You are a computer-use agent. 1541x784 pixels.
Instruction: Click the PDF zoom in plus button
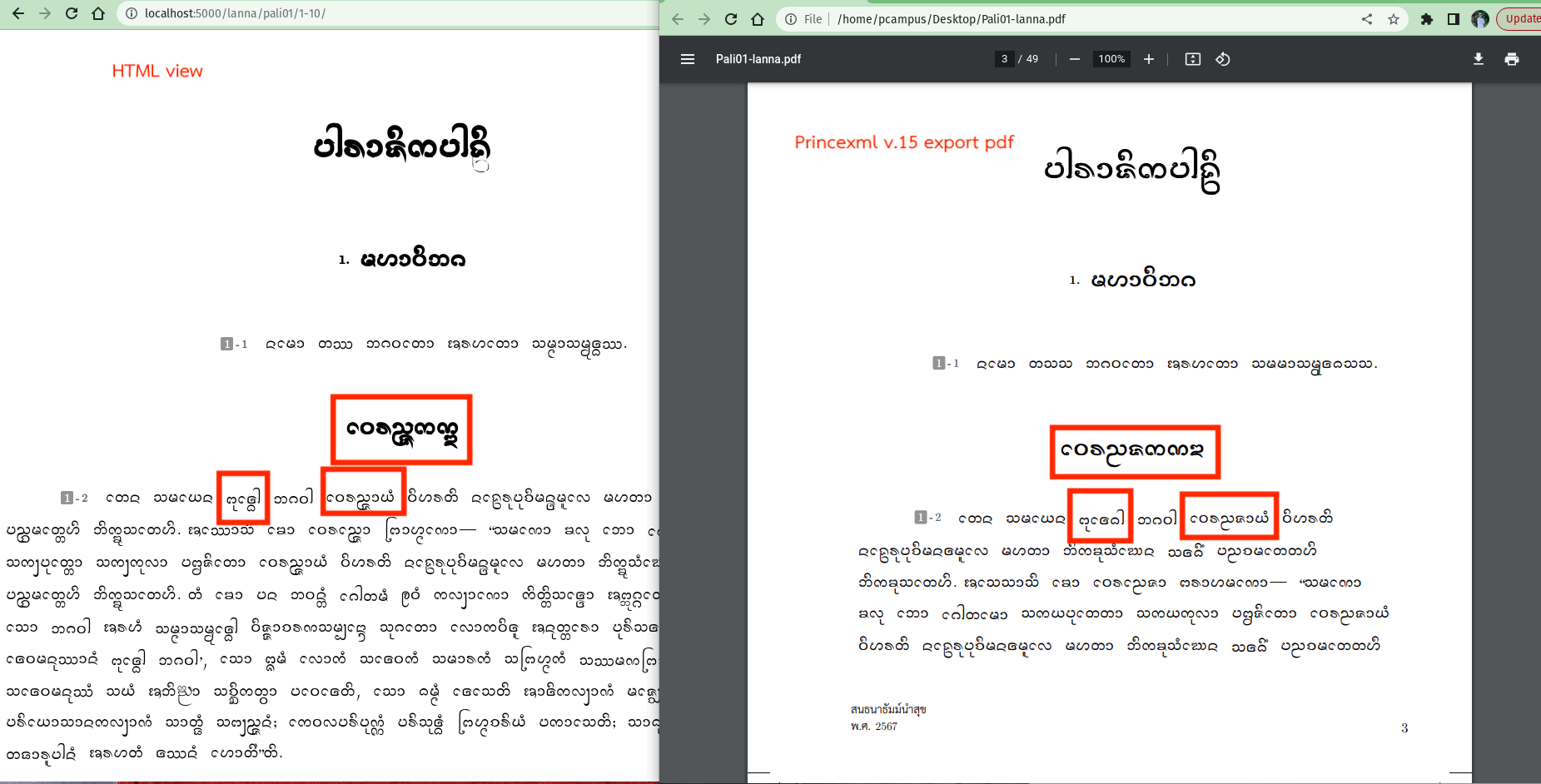pos(1149,59)
